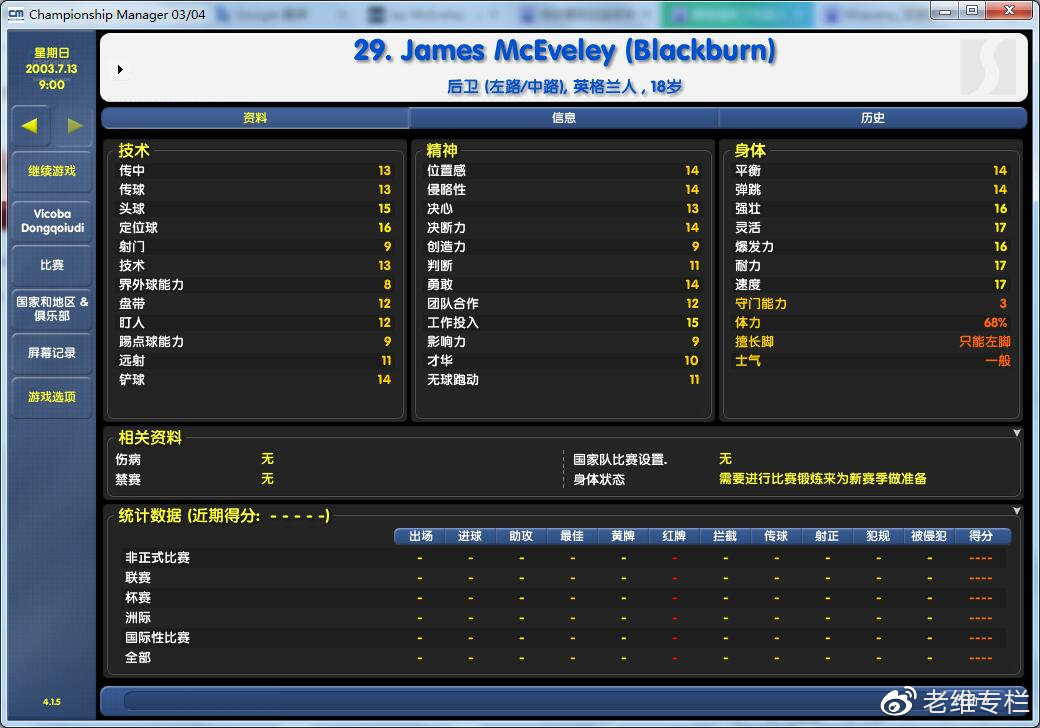Collapse 相关资料 panel with corner triangle
The height and width of the screenshot is (728, 1040).
point(1017,433)
